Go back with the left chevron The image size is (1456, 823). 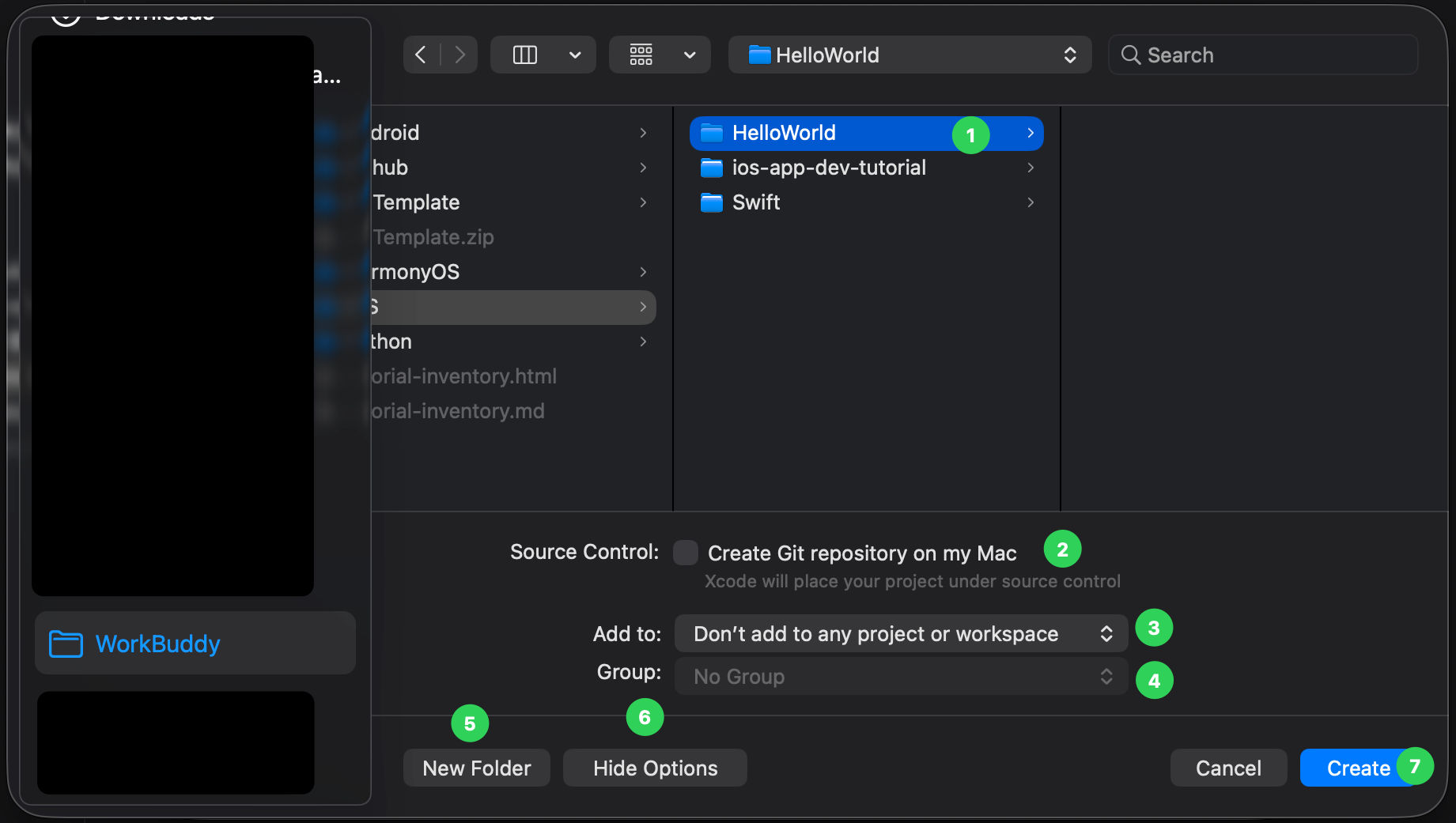421,55
